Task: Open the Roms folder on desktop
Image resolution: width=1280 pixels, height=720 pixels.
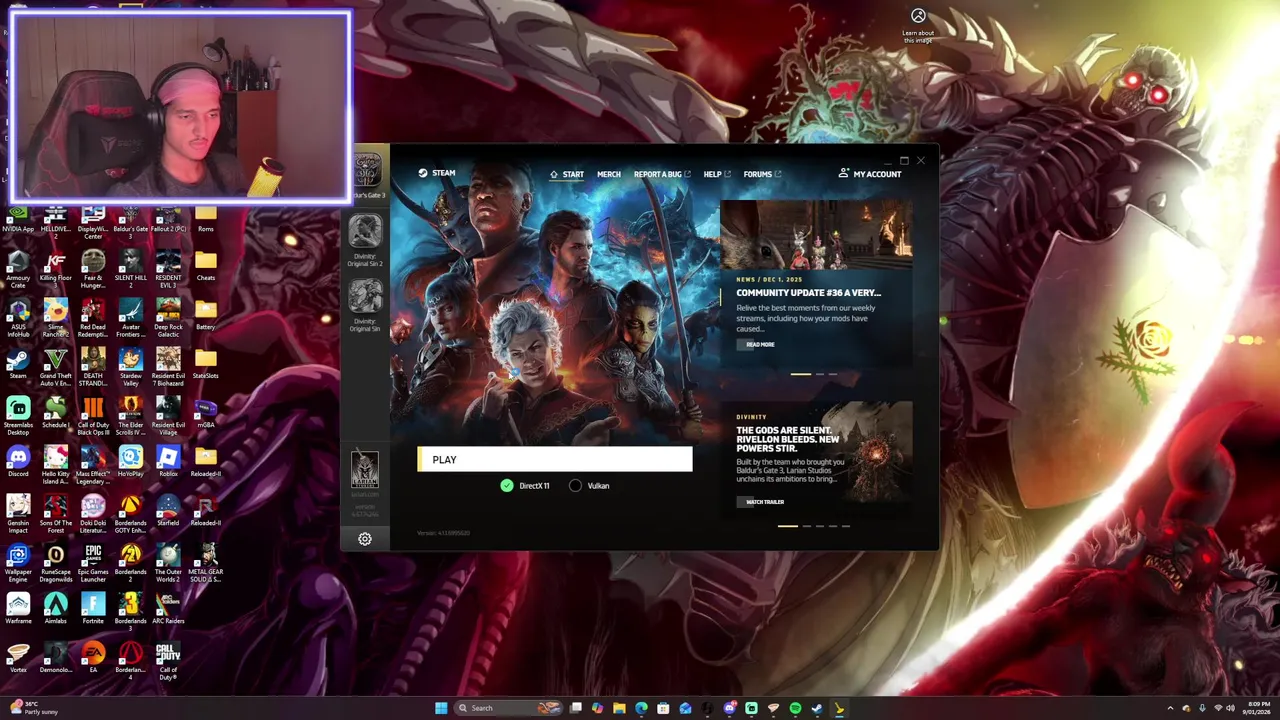Action: pyautogui.click(x=206, y=217)
